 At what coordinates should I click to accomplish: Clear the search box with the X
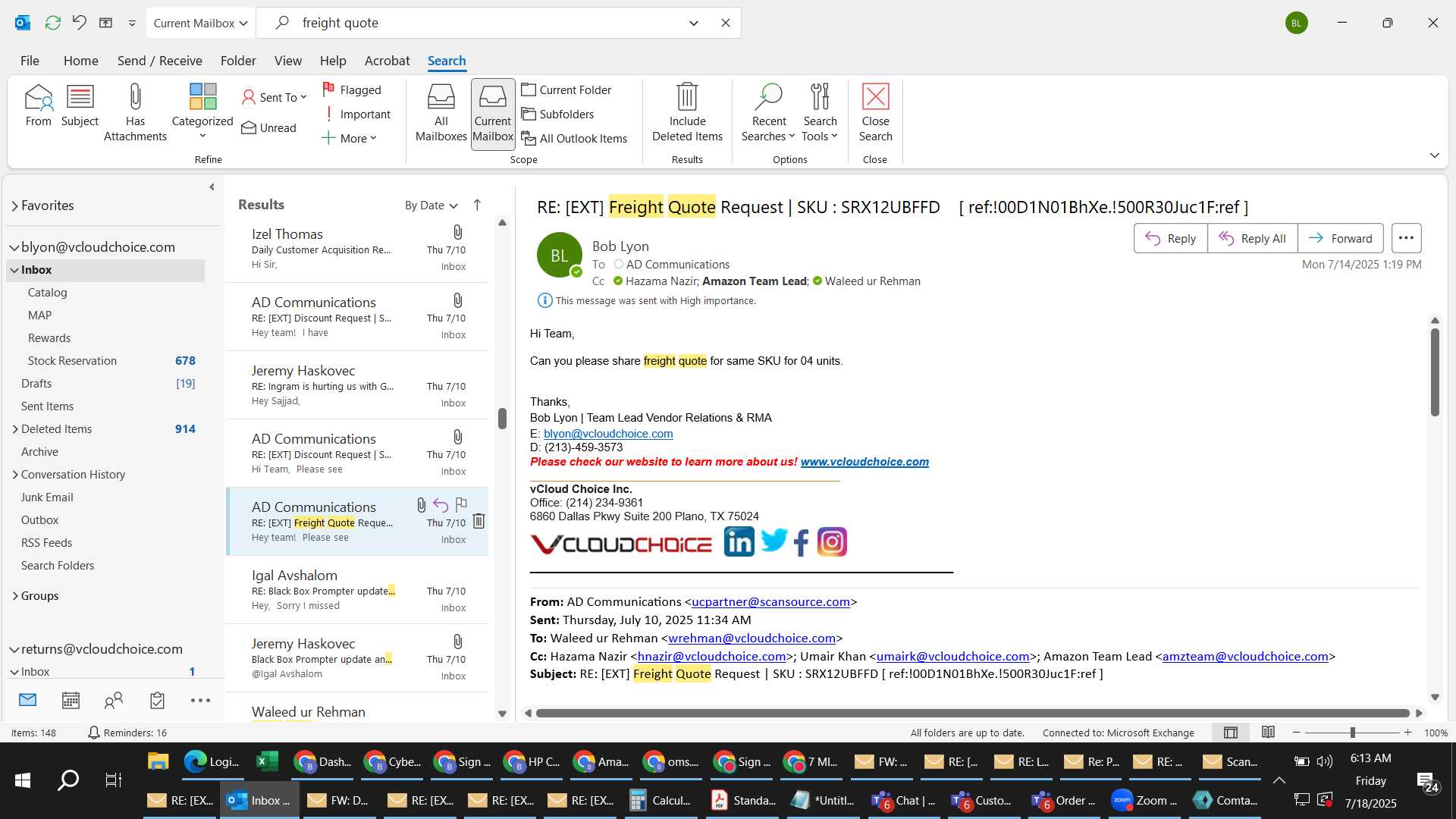(x=726, y=23)
